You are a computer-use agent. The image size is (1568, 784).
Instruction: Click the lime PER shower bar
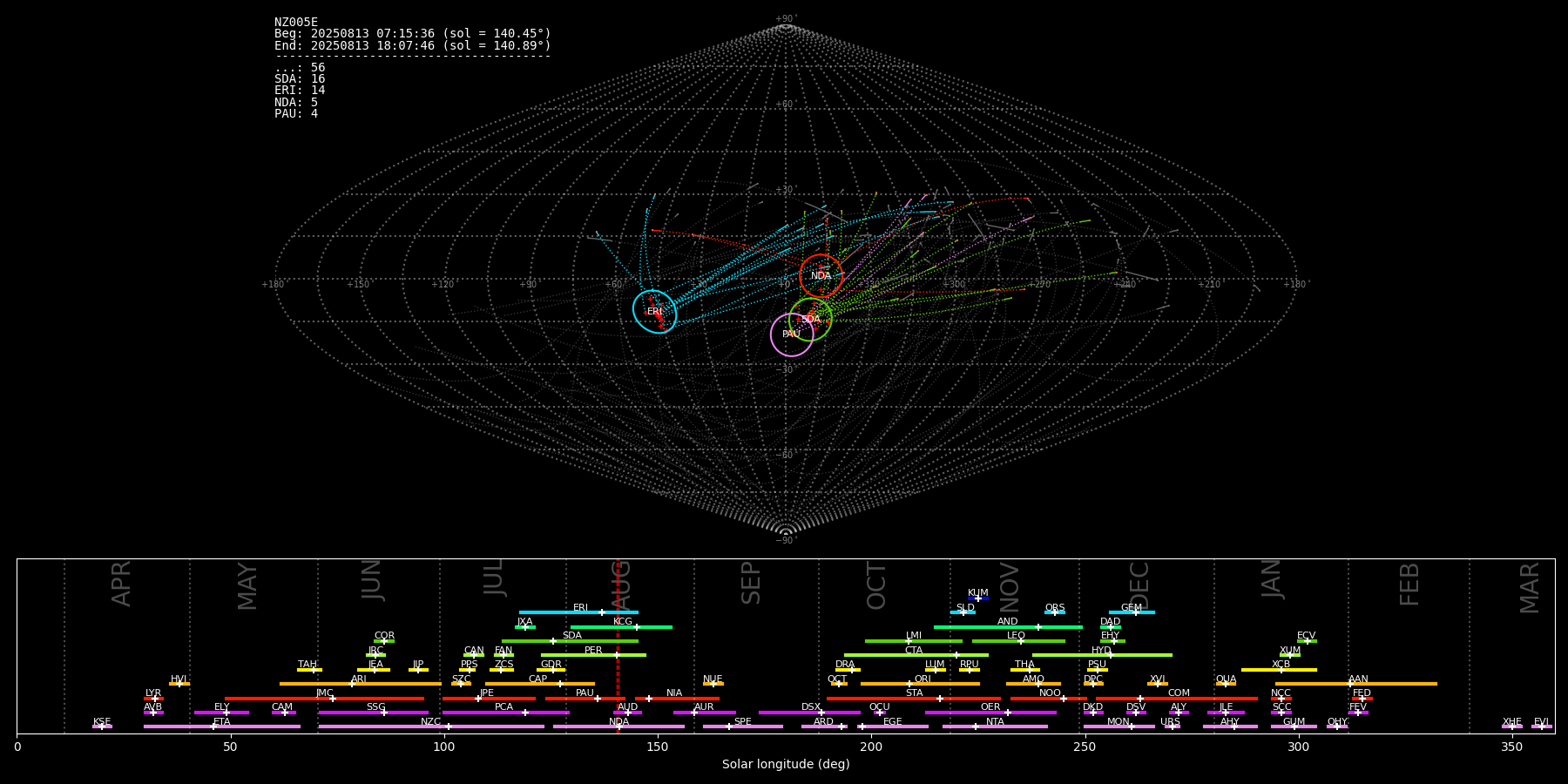click(x=593, y=655)
